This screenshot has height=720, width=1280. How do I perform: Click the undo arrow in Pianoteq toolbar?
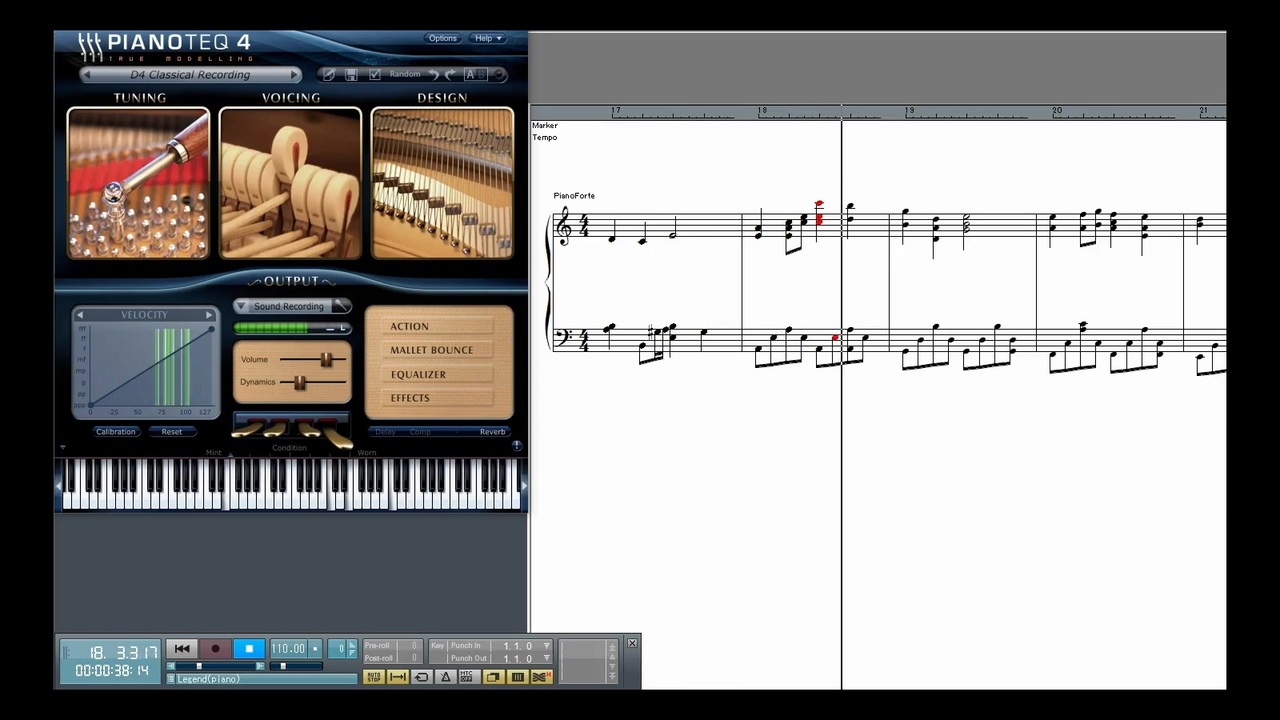(434, 75)
